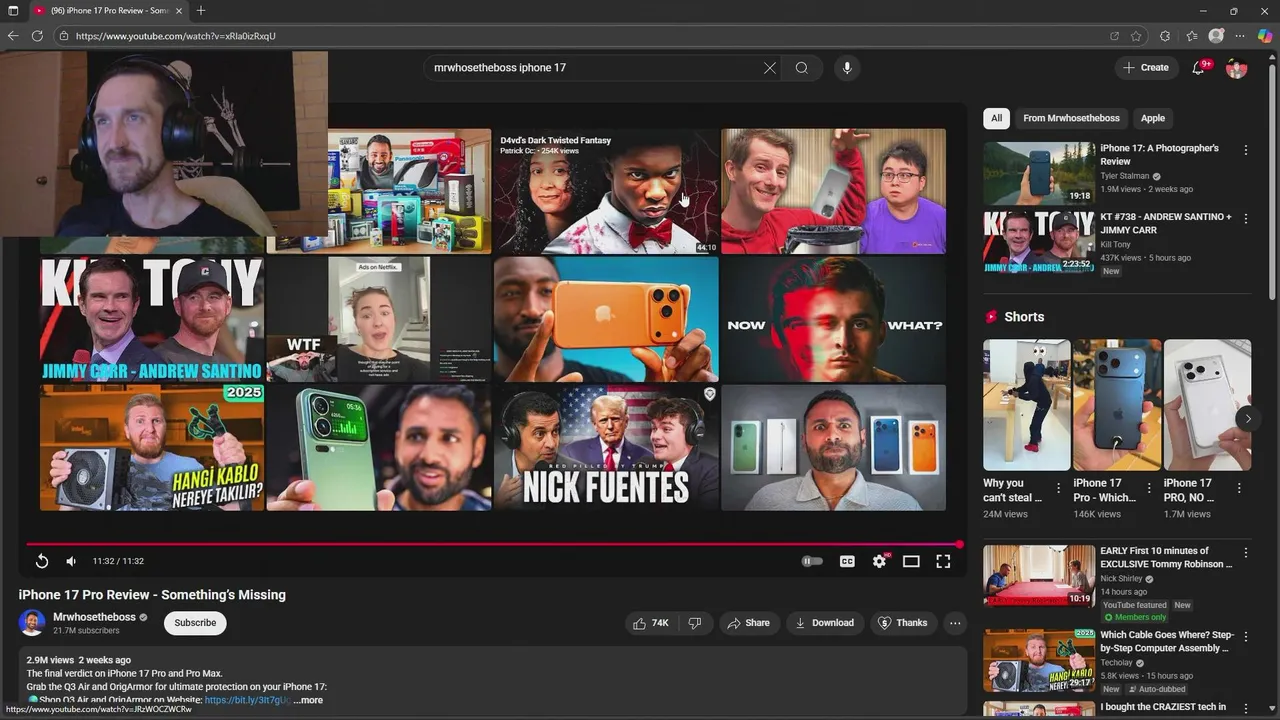Viewport: 1280px width, 720px height.
Task: Download the video
Action: point(824,623)
